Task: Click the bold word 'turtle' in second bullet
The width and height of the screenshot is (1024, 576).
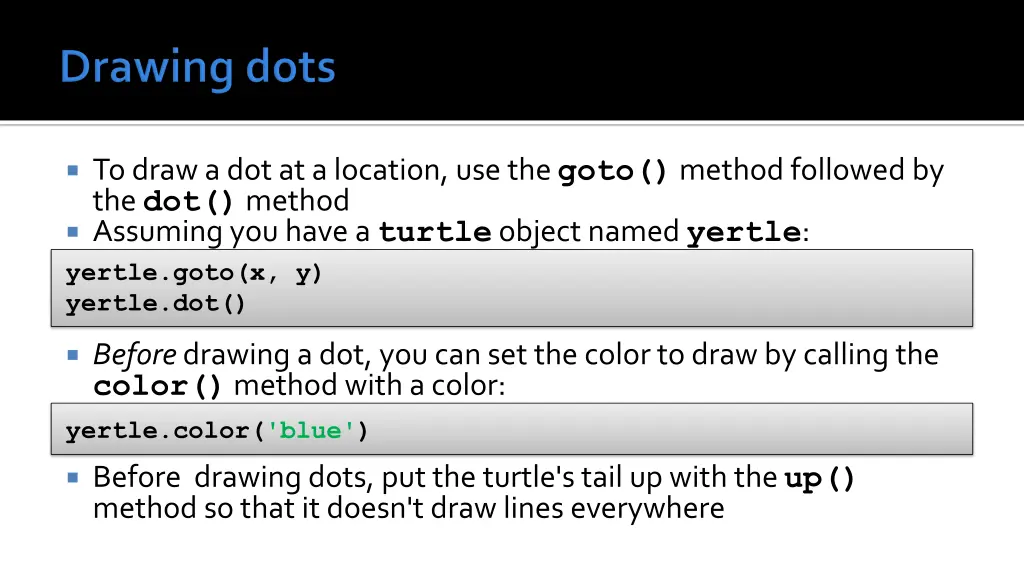Action: pyautogui.click(x=434, y=232)
